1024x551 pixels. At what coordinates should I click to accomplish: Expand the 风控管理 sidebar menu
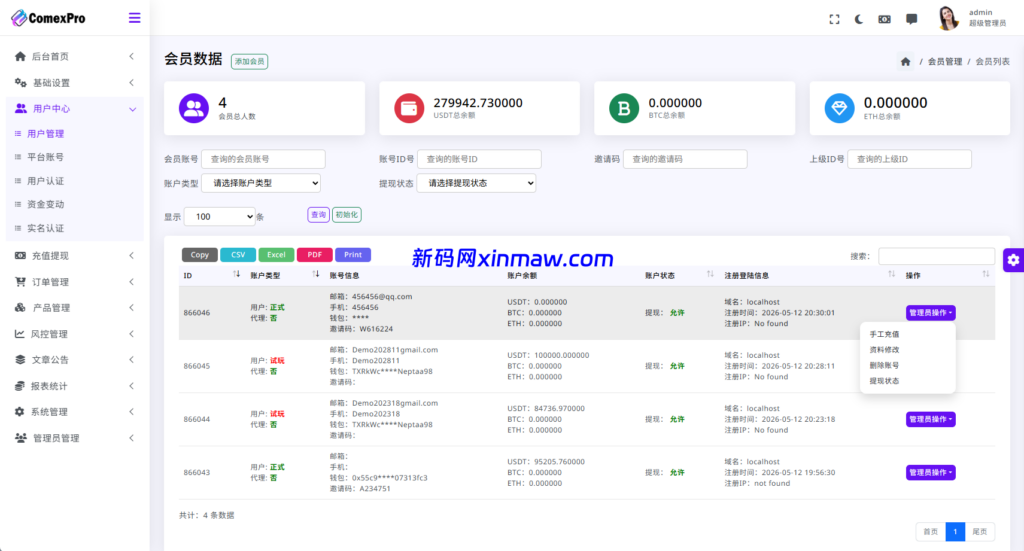click(74, 334)
